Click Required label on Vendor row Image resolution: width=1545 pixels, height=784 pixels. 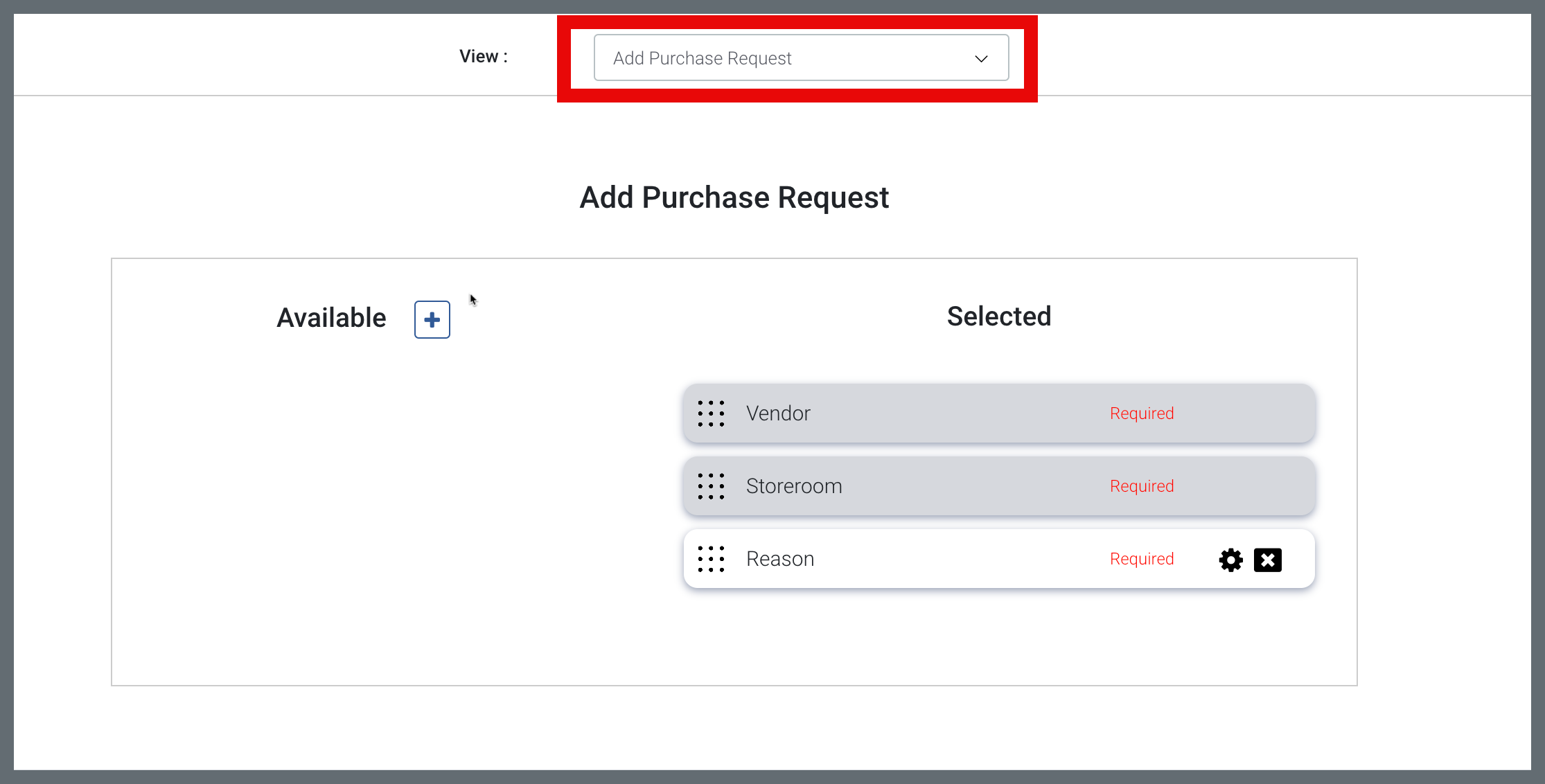tap(1141, 413)
